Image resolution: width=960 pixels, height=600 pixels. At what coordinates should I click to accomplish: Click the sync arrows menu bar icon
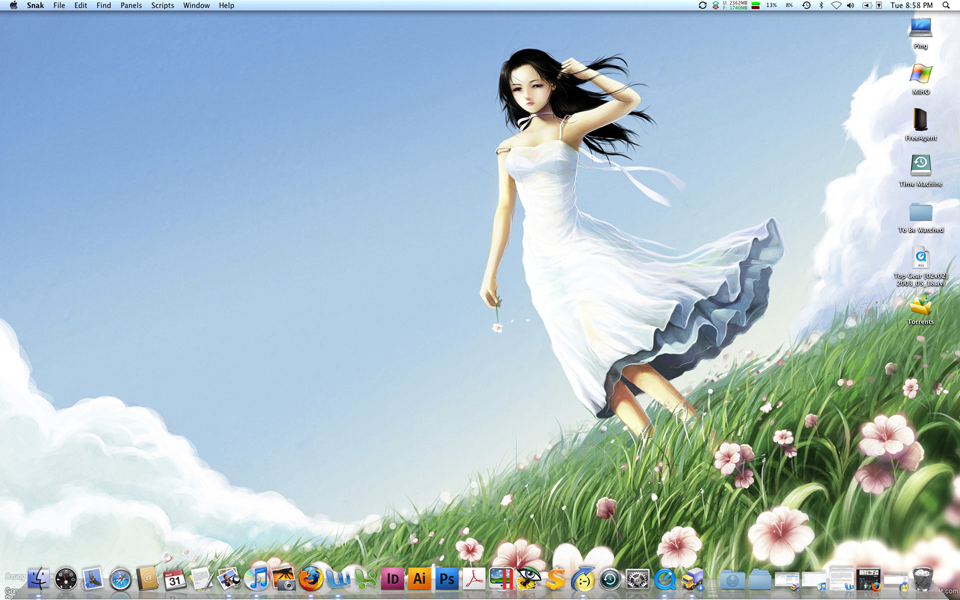702,6
